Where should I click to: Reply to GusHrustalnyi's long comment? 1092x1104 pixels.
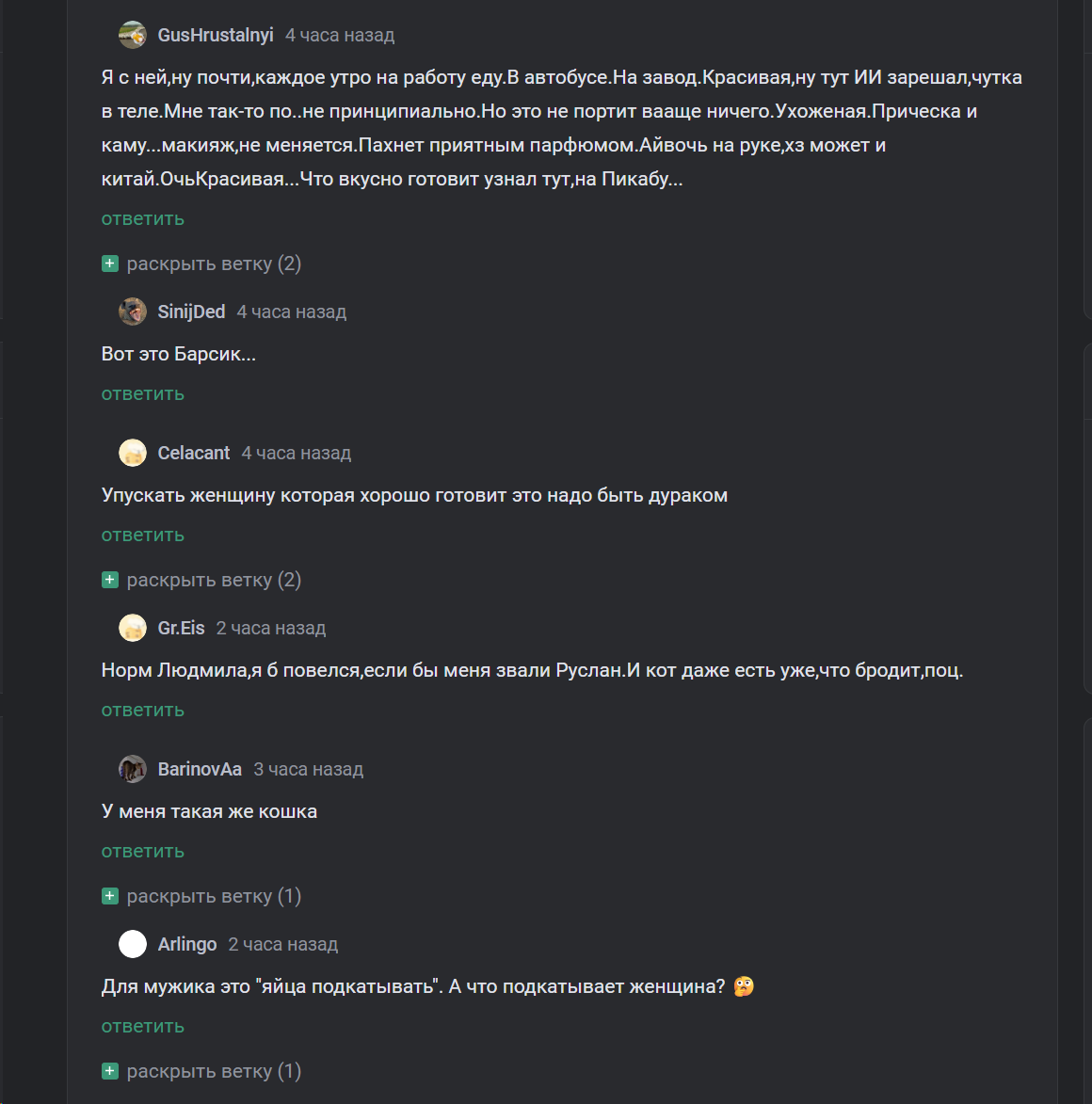point(143,219)
